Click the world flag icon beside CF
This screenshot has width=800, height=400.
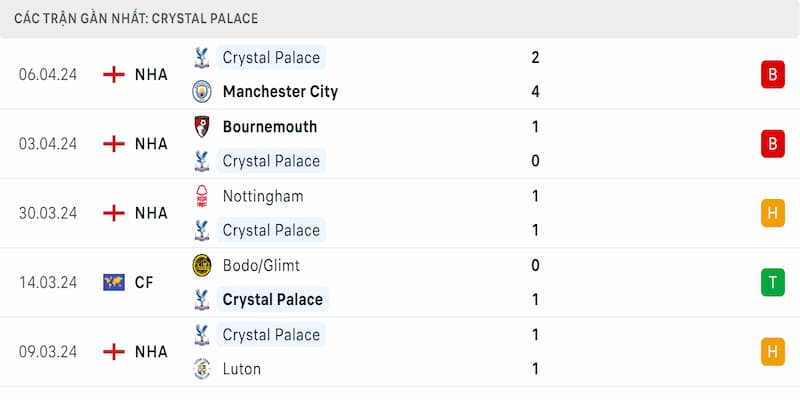114,282
